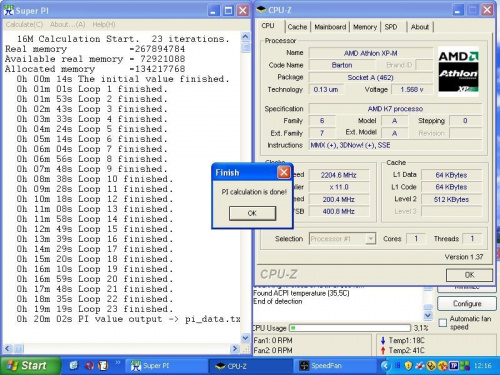Viewport: 500px width, 375px height.
Task: Click multiplier value x 11.0
Action: pos(339,187)
